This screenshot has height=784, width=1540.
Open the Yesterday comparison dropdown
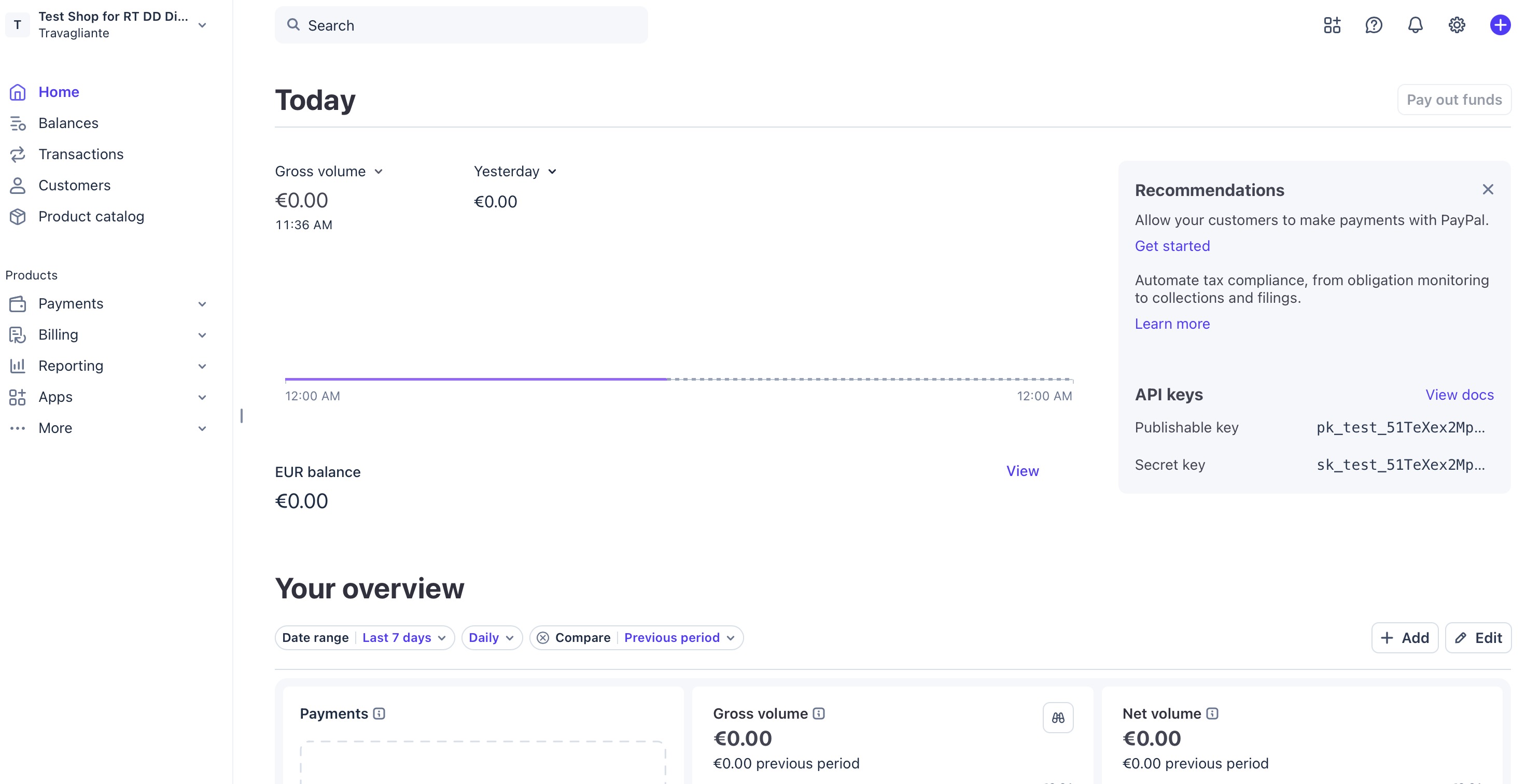[x=515, y=172]
